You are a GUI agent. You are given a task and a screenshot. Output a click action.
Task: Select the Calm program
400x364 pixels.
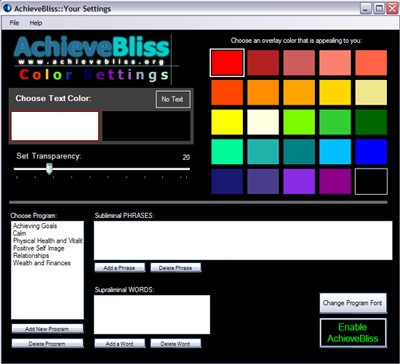pos(19,233)
